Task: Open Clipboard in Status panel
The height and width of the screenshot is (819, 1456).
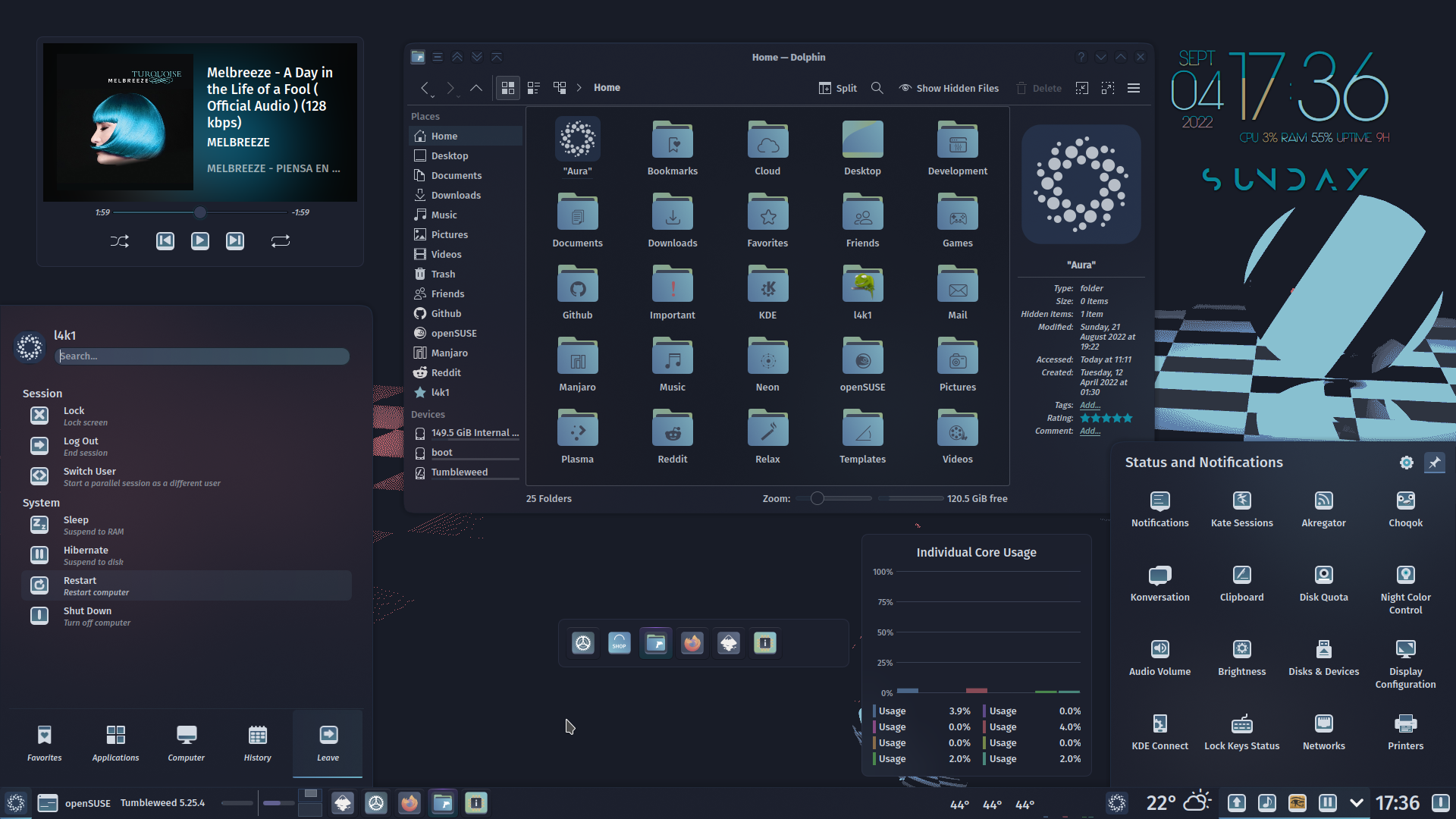Action: tap(1242, 583)
